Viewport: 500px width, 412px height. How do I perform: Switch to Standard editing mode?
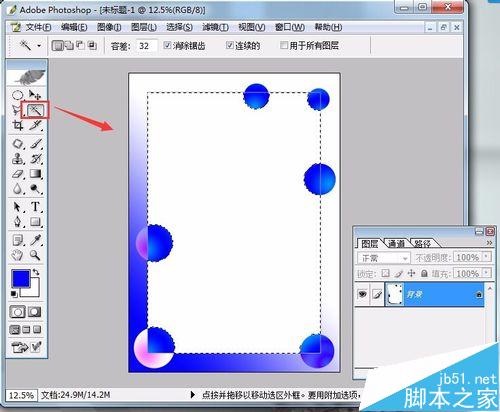(x=17, y=312)
